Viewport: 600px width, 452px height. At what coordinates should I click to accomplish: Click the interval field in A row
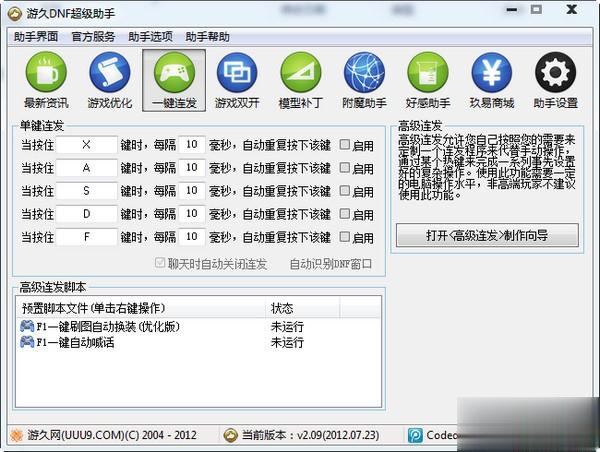click(192, 168)
